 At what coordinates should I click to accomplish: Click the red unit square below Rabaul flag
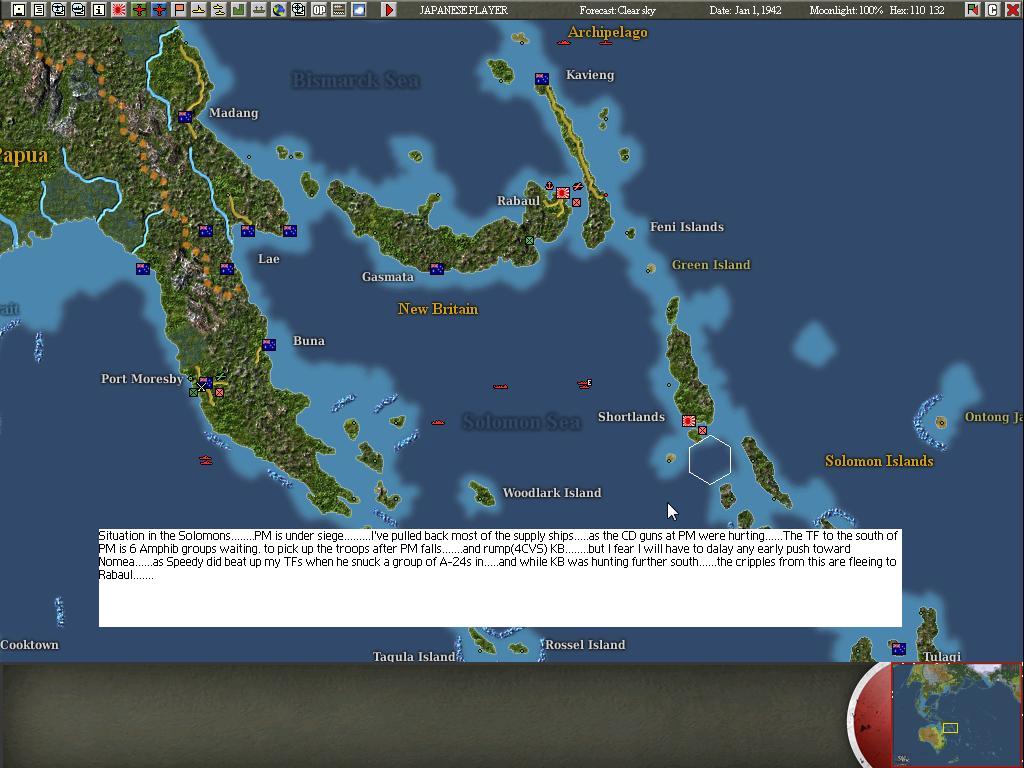[x=577, y=202]
